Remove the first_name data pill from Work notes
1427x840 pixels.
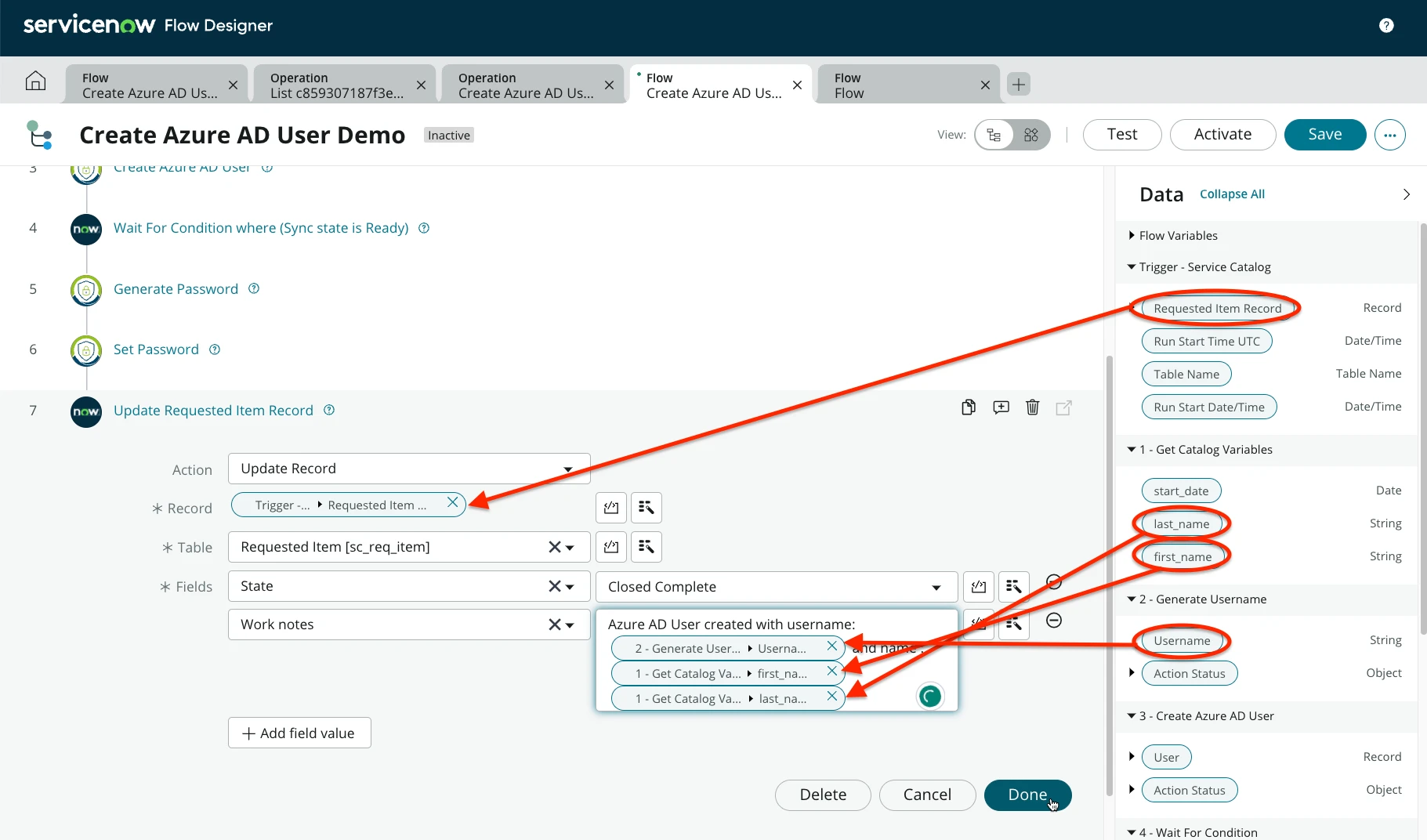(x=831, y=672)
